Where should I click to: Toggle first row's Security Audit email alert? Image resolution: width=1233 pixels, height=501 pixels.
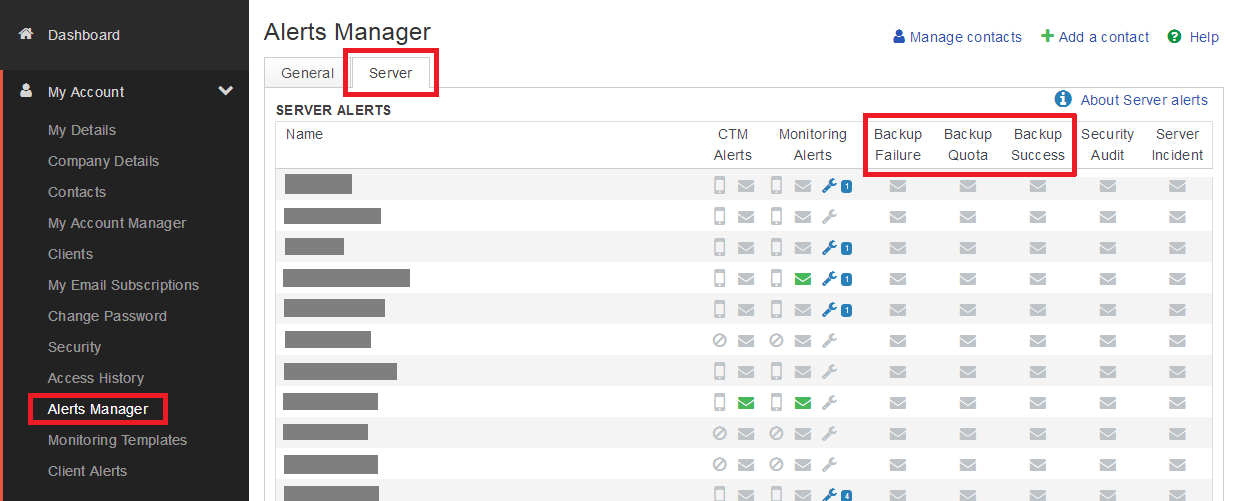[1108, 185]
